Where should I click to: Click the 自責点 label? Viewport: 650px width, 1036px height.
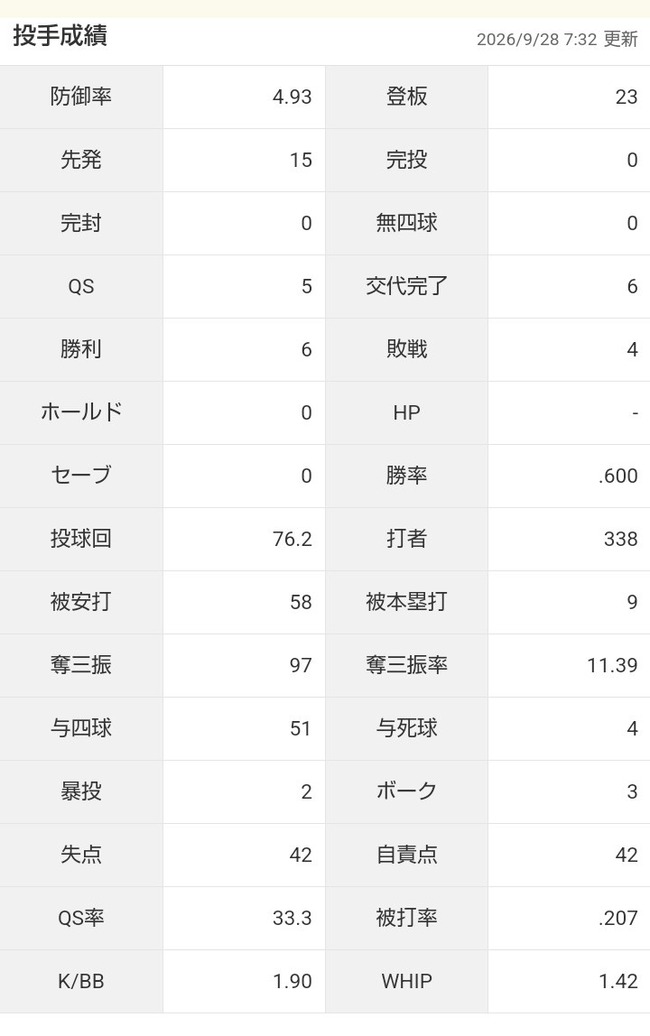407,854
